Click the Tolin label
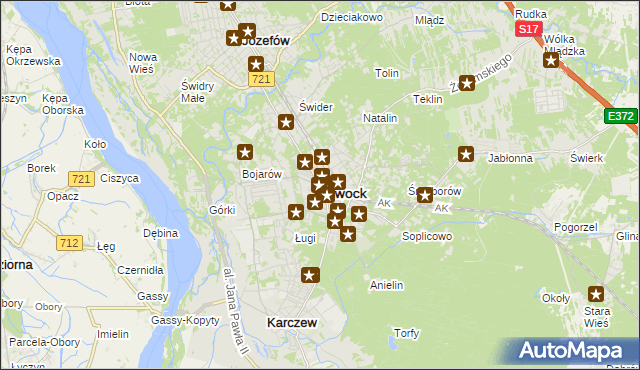 click(x=387, y=73)
